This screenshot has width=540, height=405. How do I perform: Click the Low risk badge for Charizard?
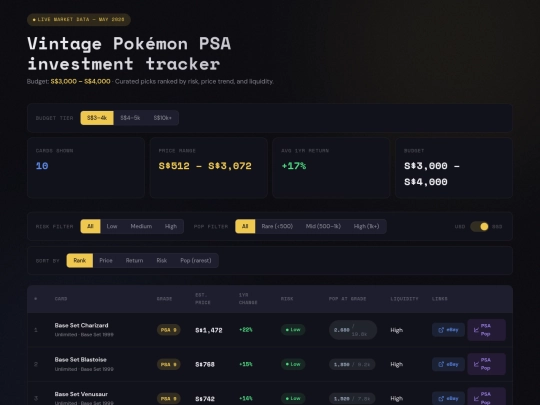pyautogui.click(x=293, y=330)
